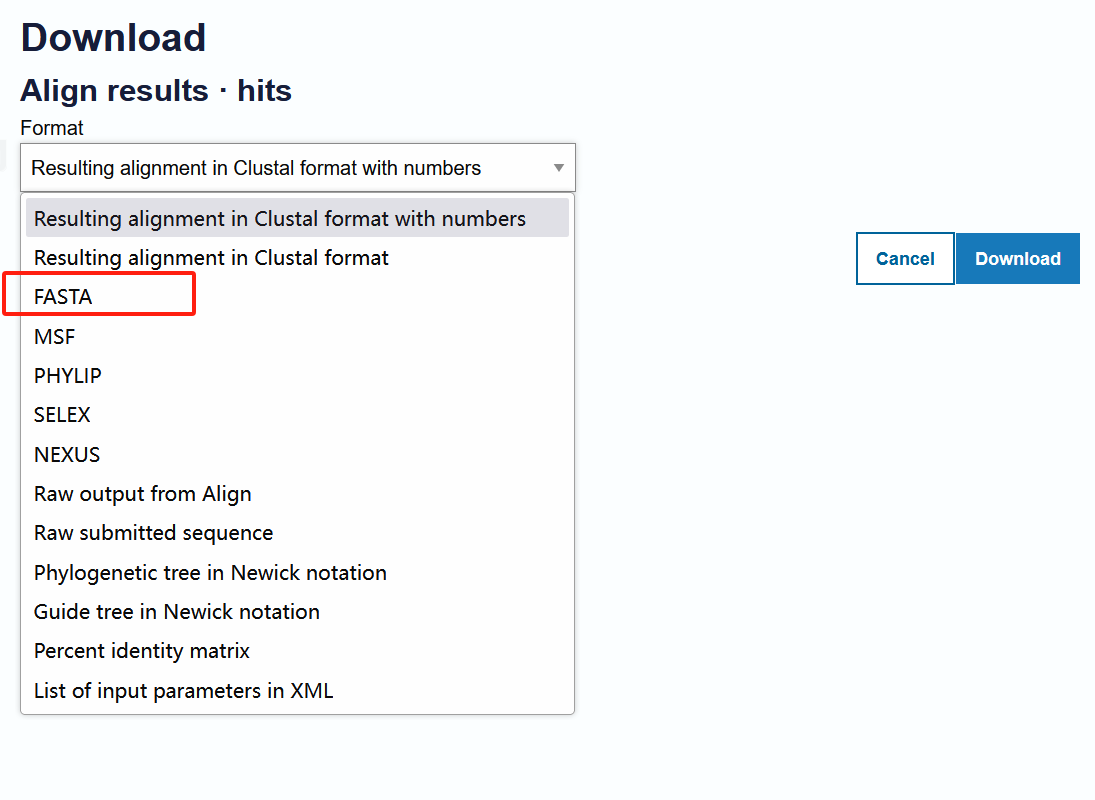
Task: Click the Download page heading
Action: (x=113, y=37)
